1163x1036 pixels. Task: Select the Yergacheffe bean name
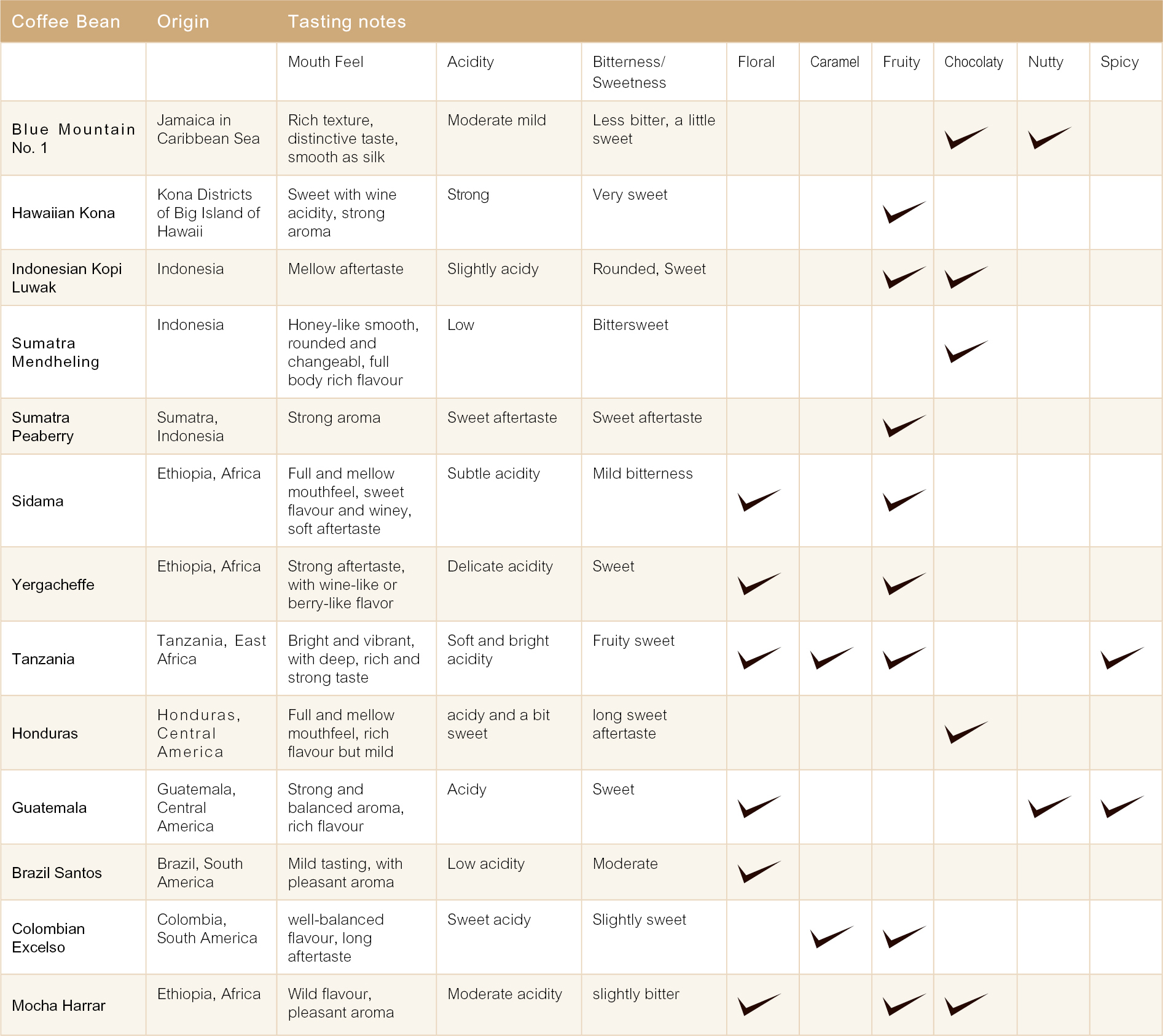point(53,584)
